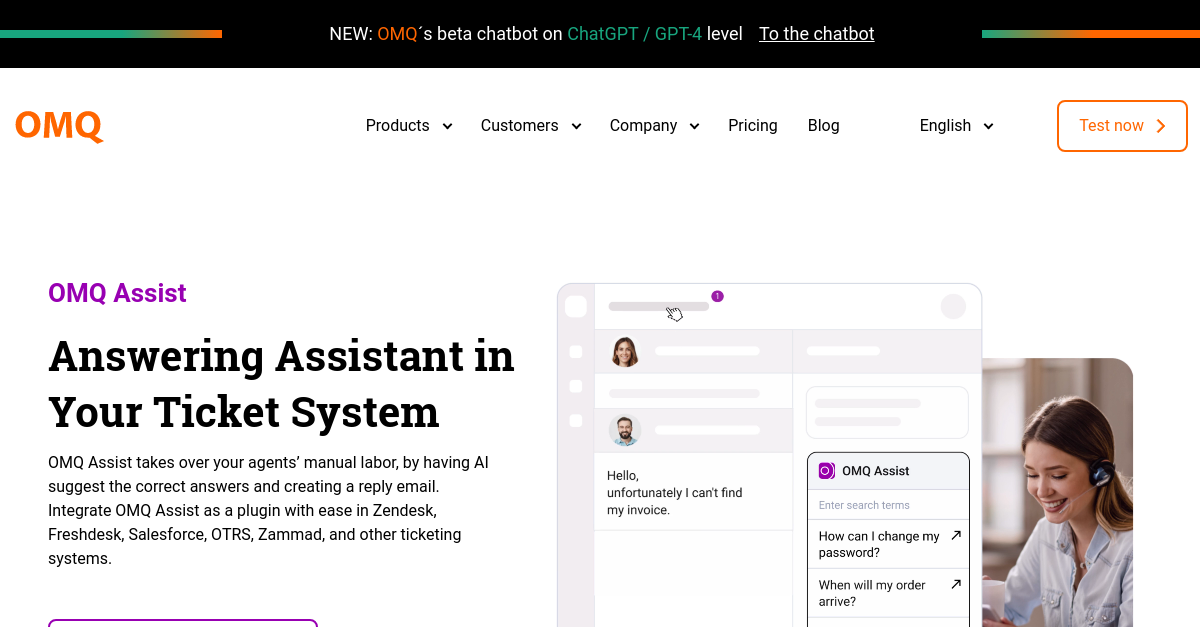
Task: Open arrow for When will my order arrive
Action: [x=956, y=584]
